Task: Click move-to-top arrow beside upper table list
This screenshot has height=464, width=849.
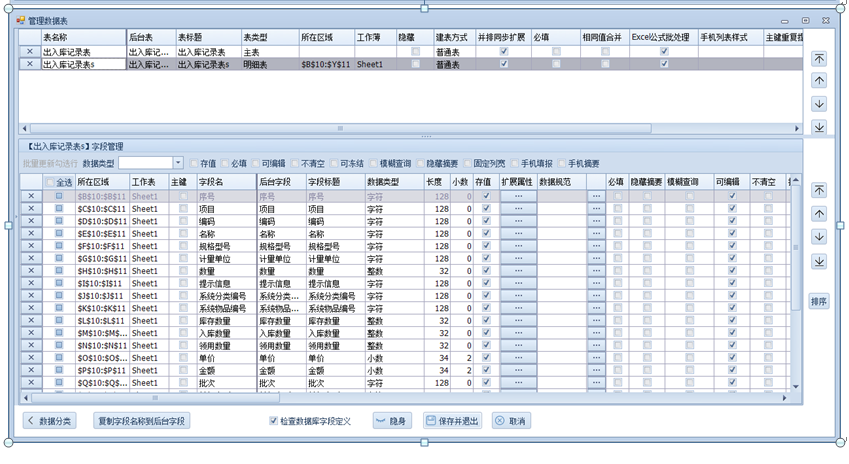Action: click(x=819, y=59)
